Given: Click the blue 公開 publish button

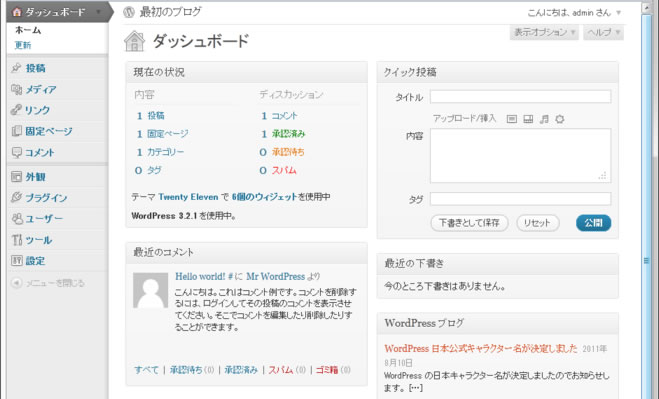Looking at the screenshot, I should tap(593, 223).
